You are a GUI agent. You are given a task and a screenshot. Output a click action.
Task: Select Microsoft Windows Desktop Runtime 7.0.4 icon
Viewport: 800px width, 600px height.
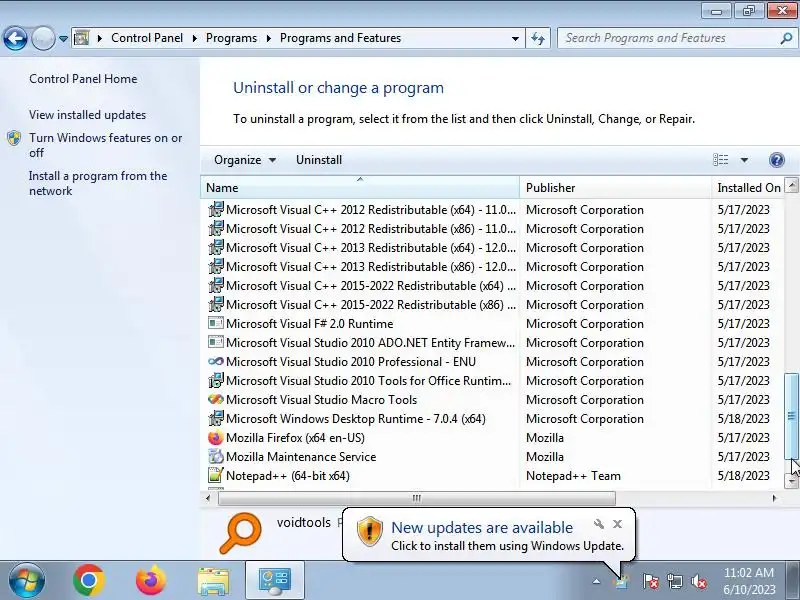[x=216, y=418]
